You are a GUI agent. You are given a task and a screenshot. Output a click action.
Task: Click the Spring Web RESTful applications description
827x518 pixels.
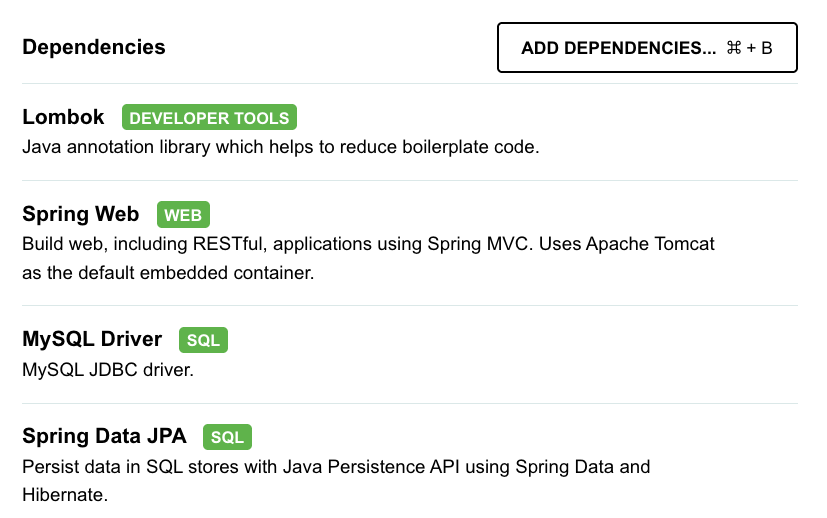[368, 244]
